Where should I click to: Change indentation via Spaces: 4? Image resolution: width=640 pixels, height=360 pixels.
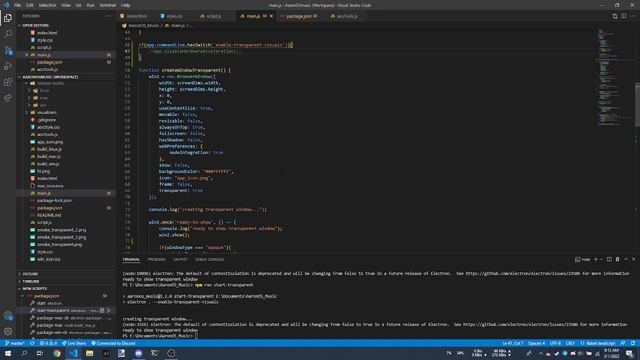(536, 343)
